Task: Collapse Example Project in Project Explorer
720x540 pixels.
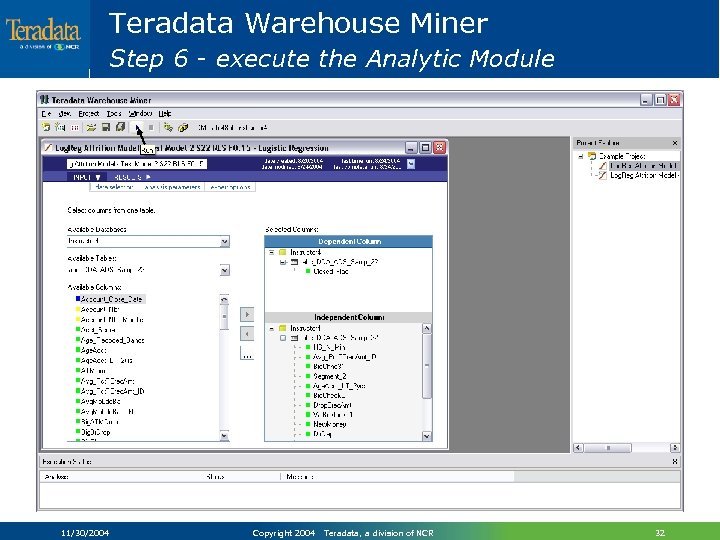Action: point(581,156)
